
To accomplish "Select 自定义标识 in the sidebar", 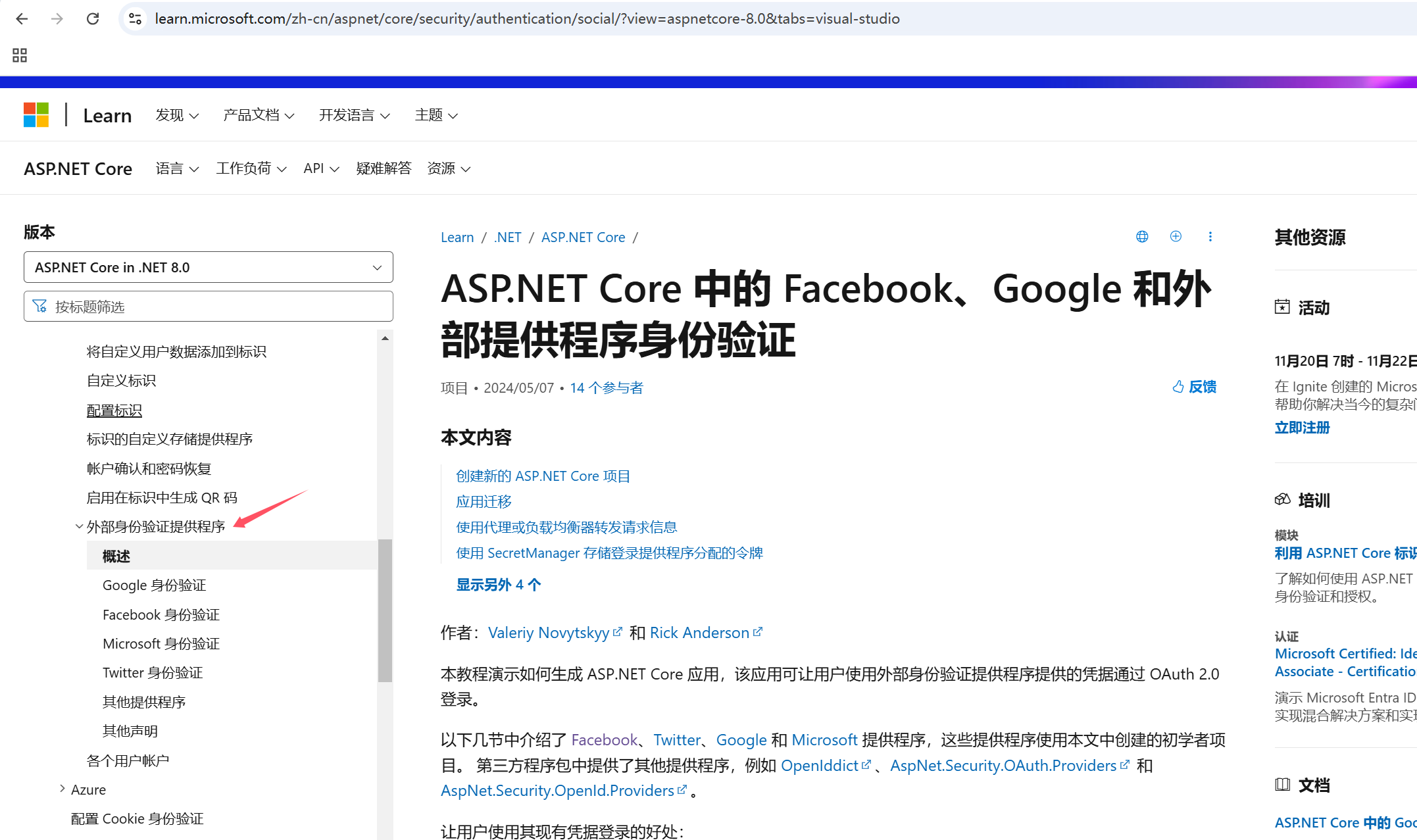I will pos(121,381).
